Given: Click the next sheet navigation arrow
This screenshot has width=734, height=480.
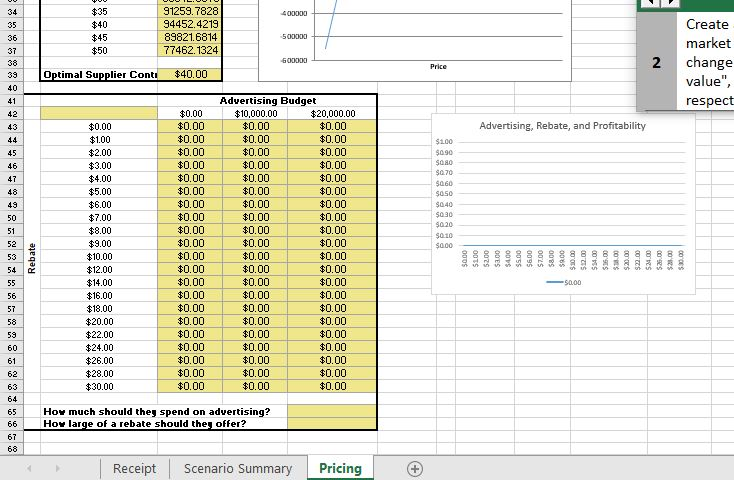Looking at the screenshot, I should pos(58,468).
